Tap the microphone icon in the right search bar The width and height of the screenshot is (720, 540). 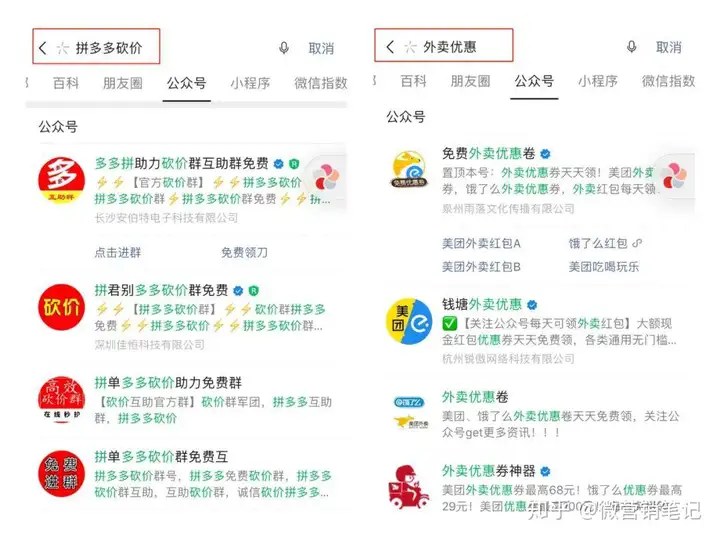click(632, 47)
